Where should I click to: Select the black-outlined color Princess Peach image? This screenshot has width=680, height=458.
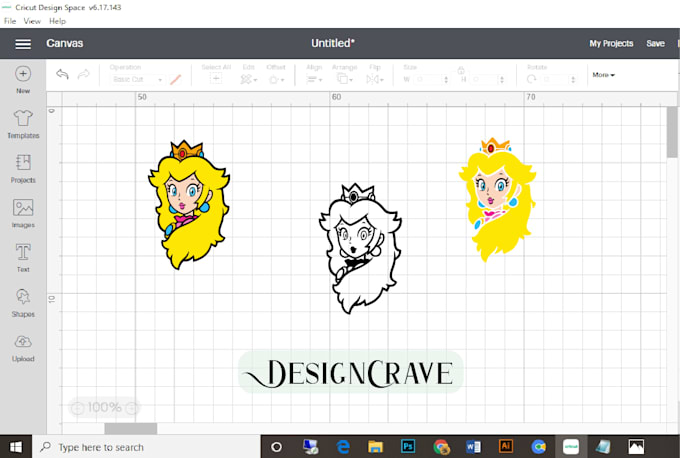coord(189,205)
